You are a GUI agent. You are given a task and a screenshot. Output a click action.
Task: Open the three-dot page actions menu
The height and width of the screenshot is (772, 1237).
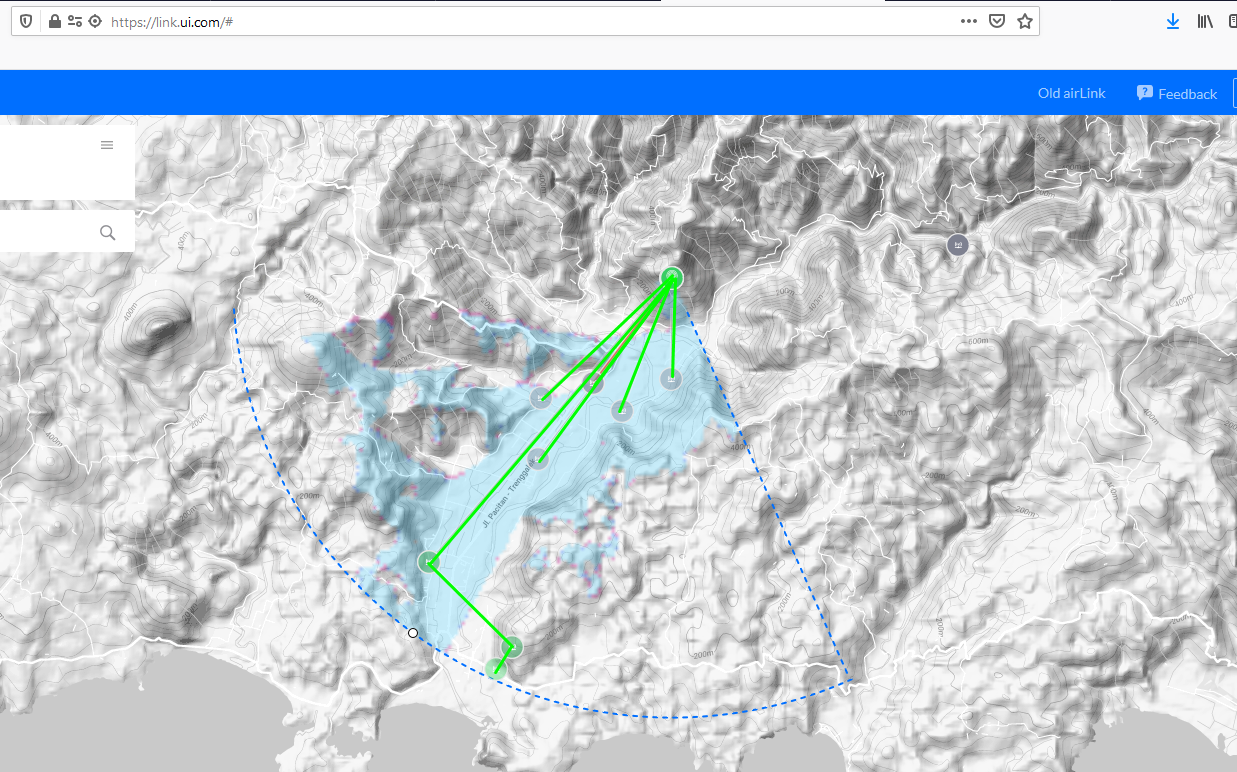pos(968,21)
